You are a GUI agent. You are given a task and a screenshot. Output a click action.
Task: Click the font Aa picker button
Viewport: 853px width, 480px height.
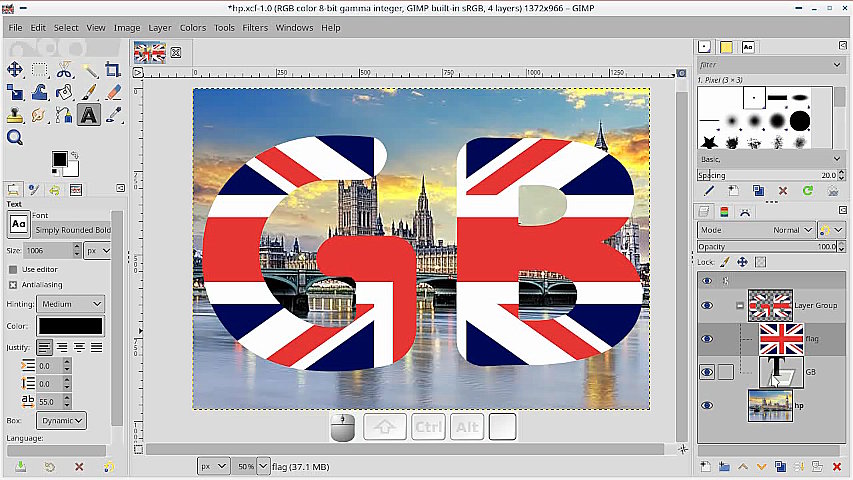pyautogui.click(x=18, y=224)
